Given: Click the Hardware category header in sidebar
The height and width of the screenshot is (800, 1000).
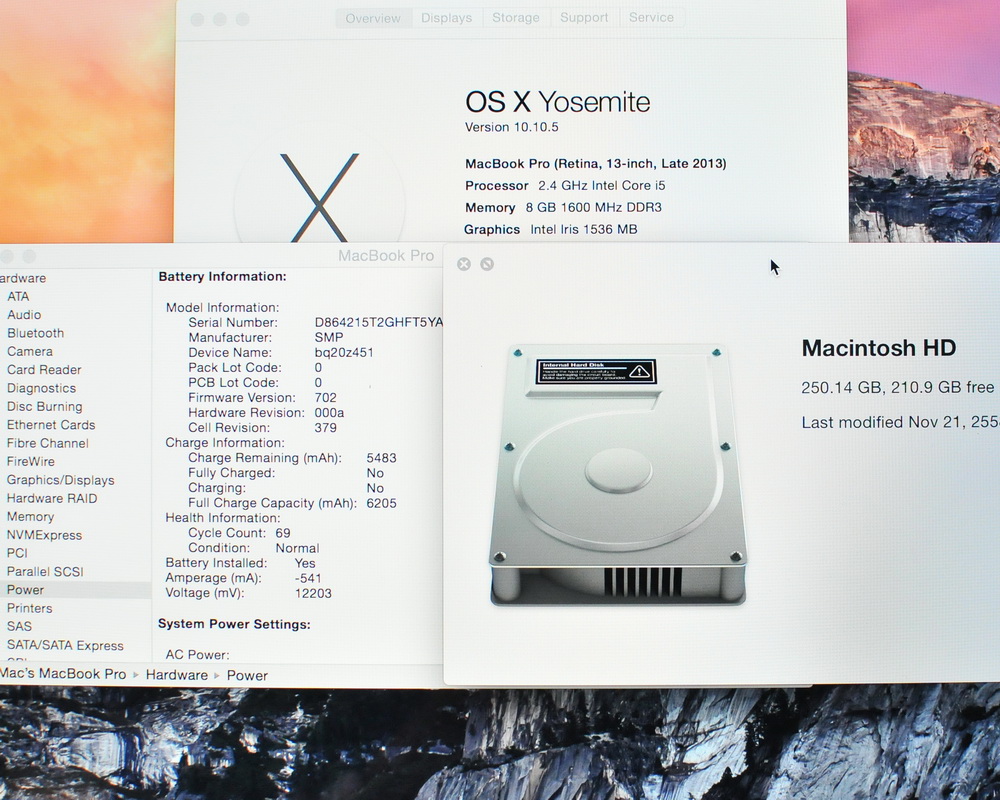Looking at the screenshot, I should tap(23, 278).
